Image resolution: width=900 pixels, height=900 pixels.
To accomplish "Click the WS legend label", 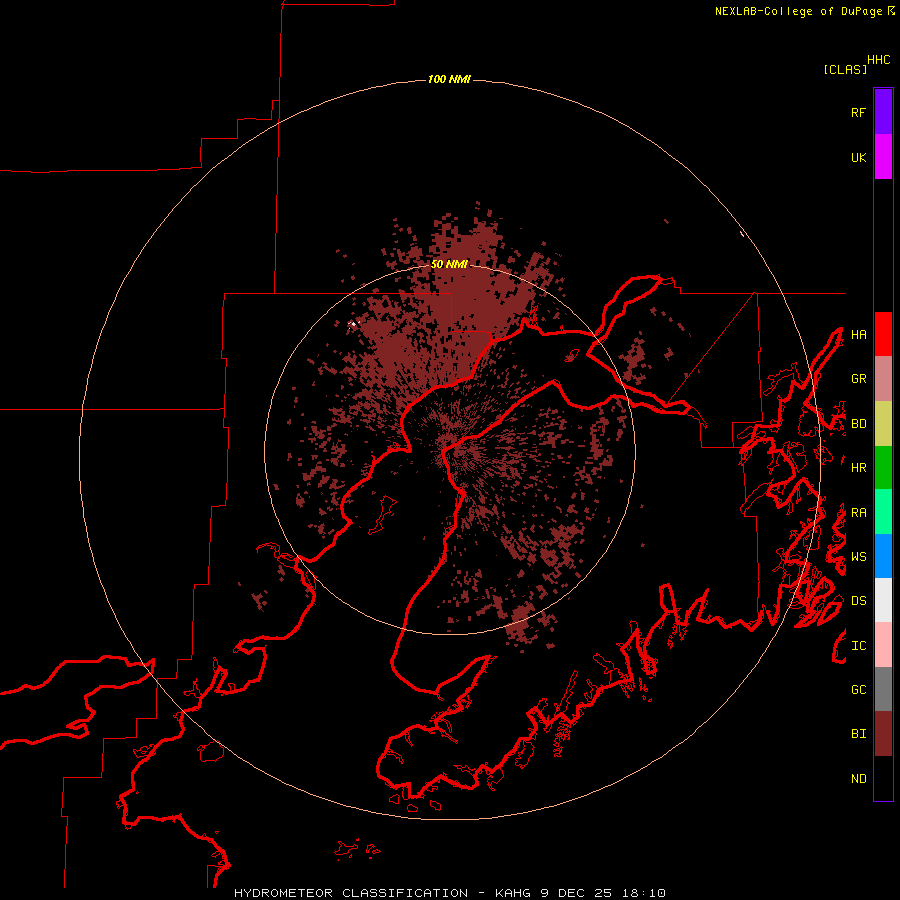I will (858, 557).
